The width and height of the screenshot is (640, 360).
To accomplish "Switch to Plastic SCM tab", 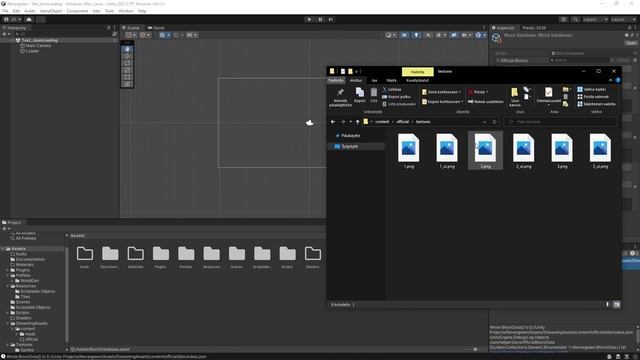I will 534,28.
